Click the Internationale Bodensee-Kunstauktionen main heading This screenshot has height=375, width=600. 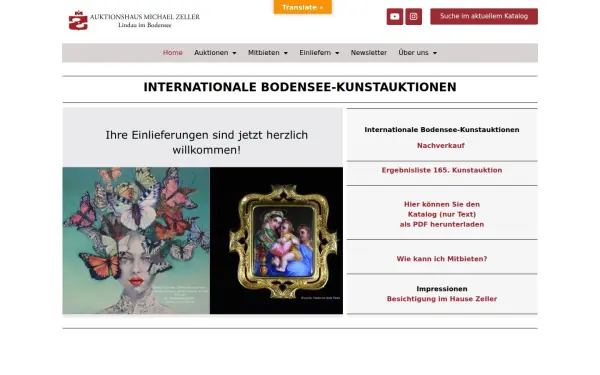coord(300,87)
